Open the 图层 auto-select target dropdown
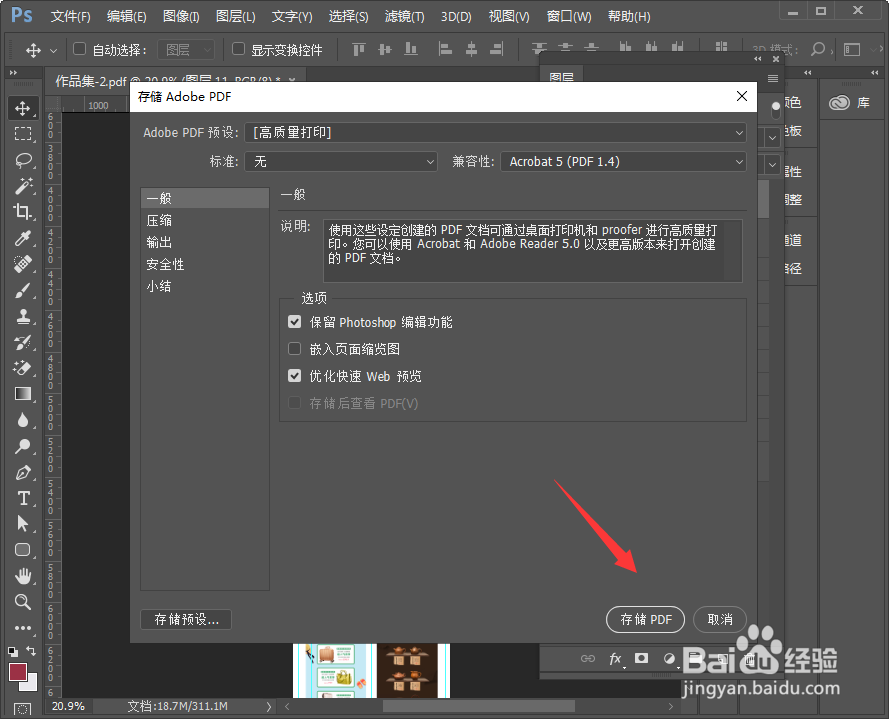Image resolution: width=889 pixels, height=719 pixels. 186,50
